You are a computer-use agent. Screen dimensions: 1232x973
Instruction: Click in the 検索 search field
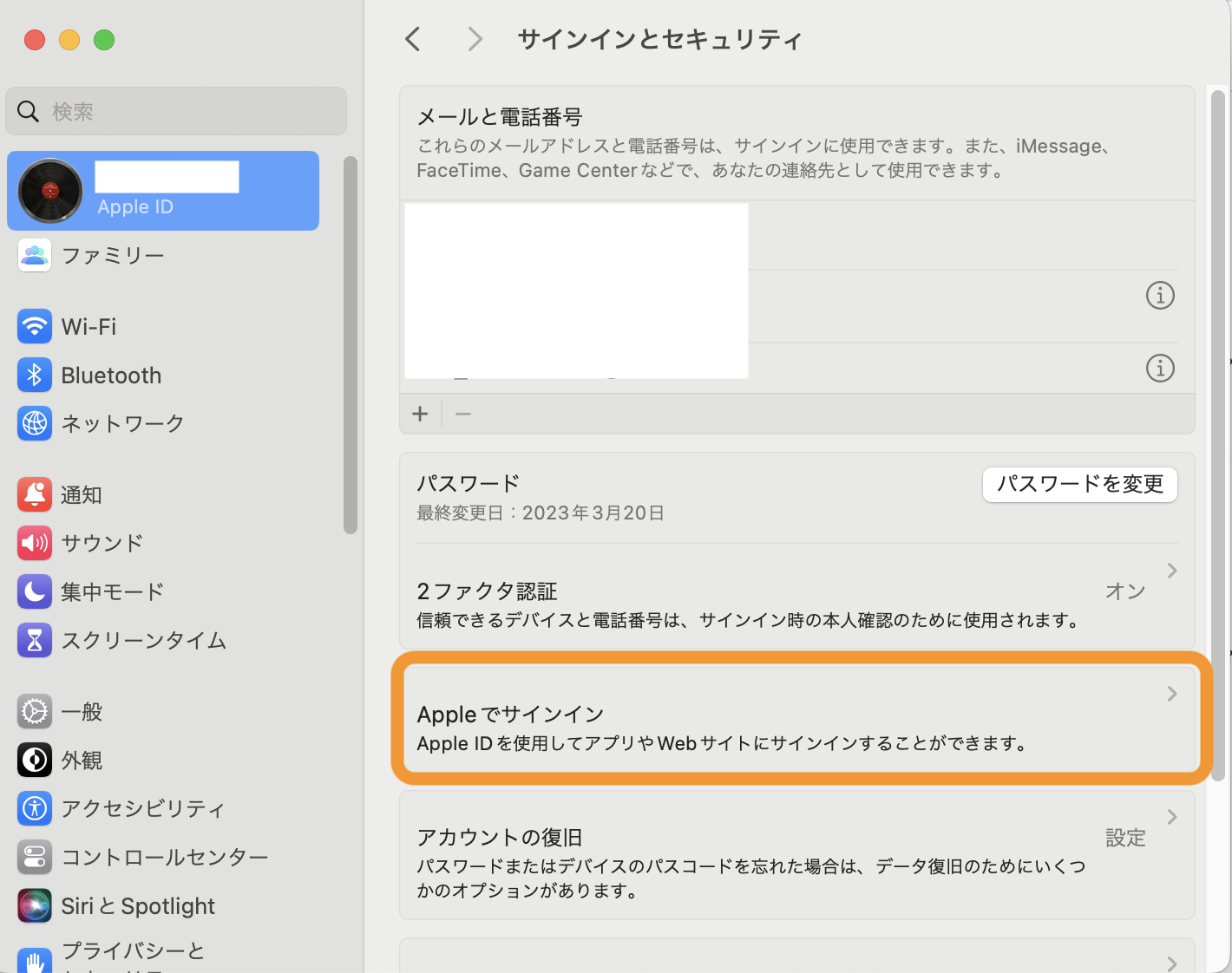click(x=176, y=111)
